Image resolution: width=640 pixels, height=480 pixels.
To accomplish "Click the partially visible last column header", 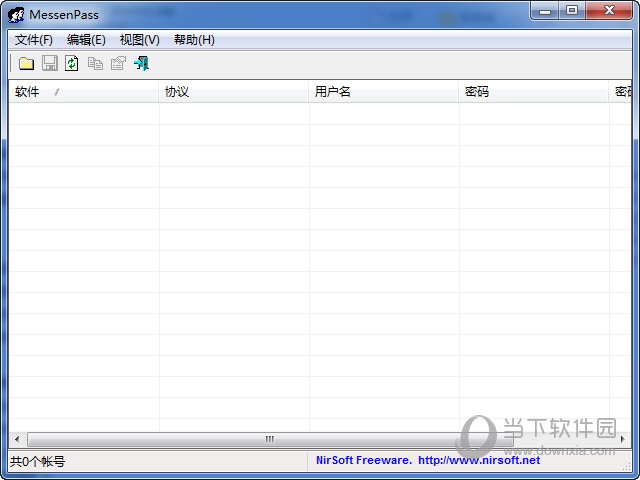I will pyautogui.click(x=620, y=91).
